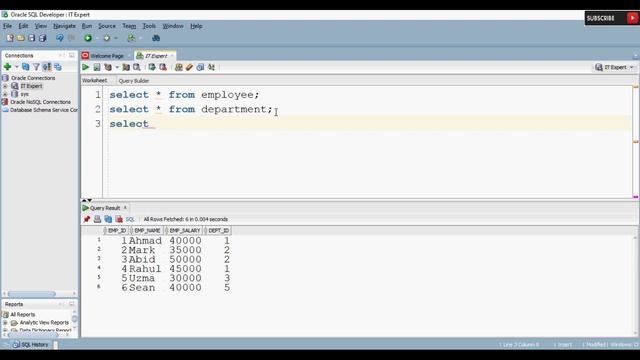This screenshot has height=360, width=640.
Task: Click the New file icon in main toolbar
Action: [10, 38]
